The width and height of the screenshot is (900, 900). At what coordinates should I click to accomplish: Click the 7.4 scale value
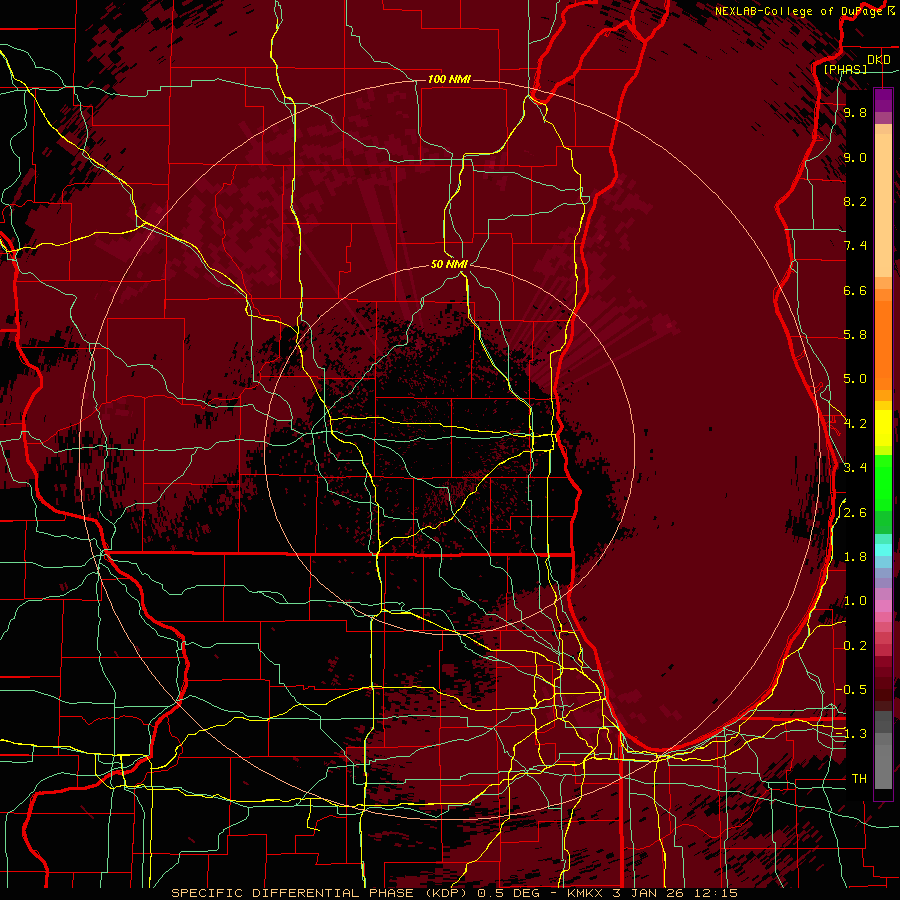coord(855,246)
